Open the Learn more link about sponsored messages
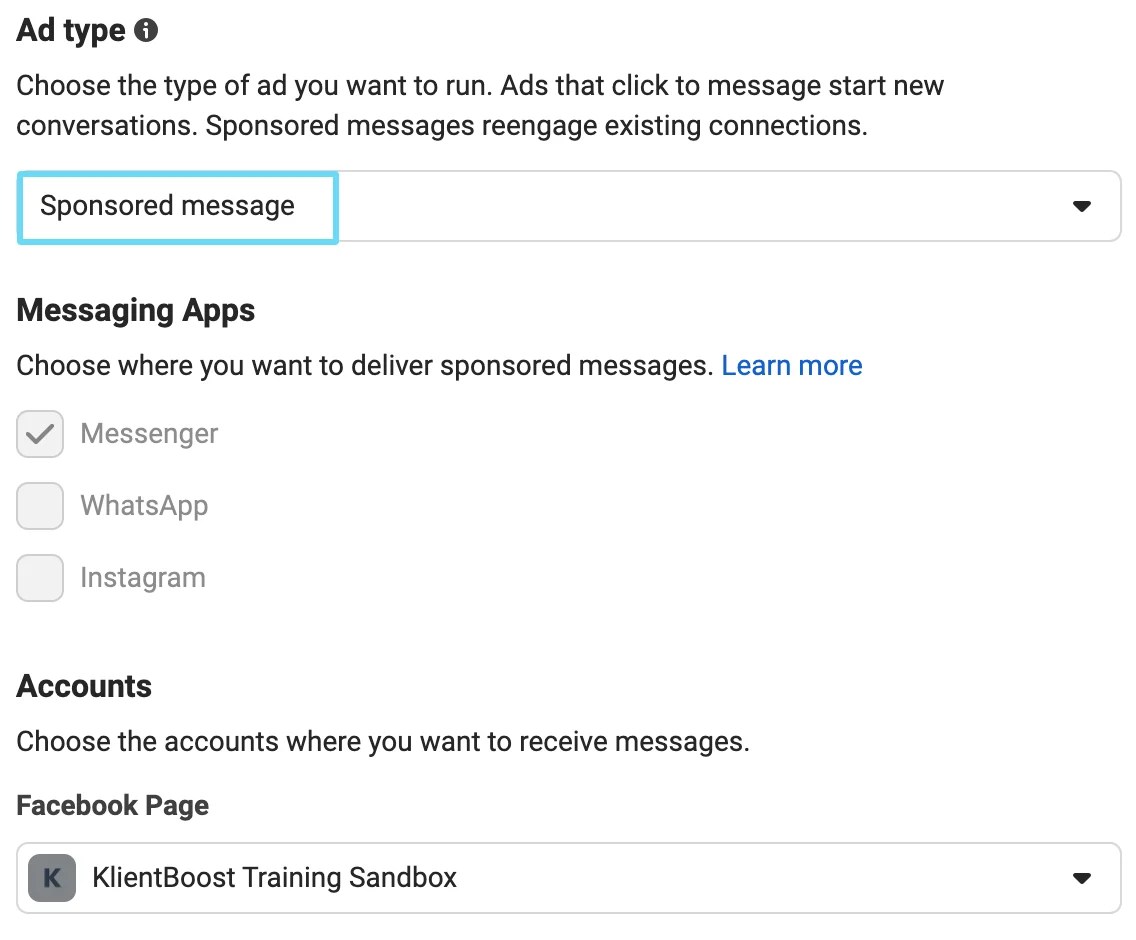This screenshot has width=1136, height=940. 792,365
